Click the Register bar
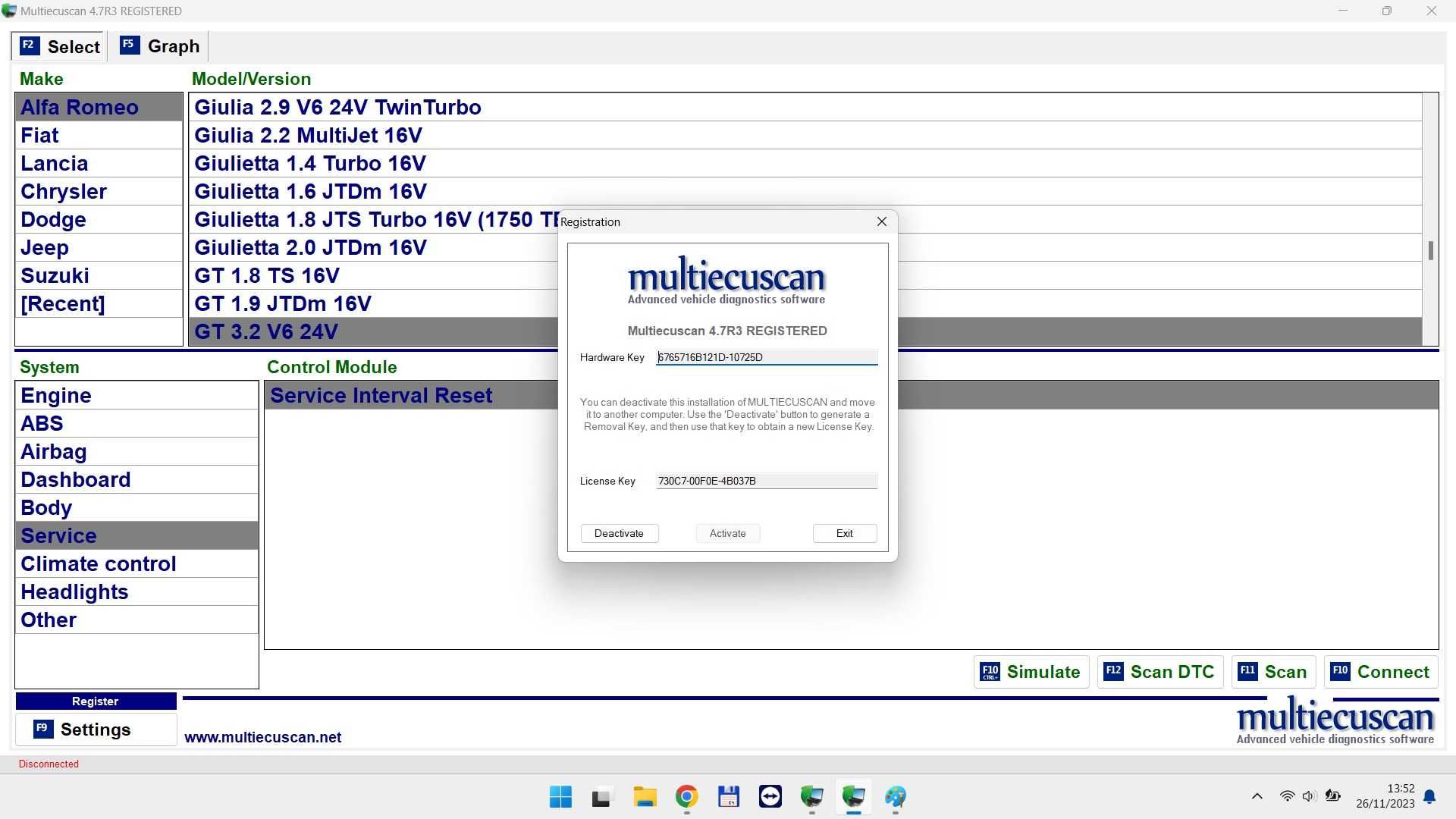Viewport: 1456px width, 819px height. point(96,701)
